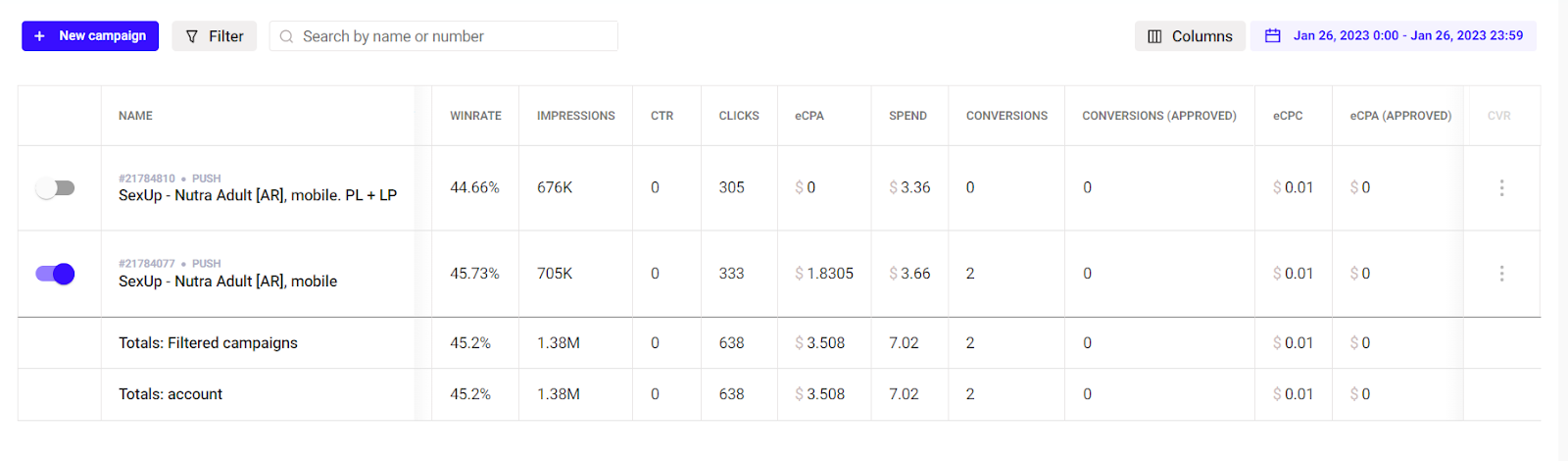1568x461 pixels.
Task: Click the columns grid icon
Action: pos(1154,36)
